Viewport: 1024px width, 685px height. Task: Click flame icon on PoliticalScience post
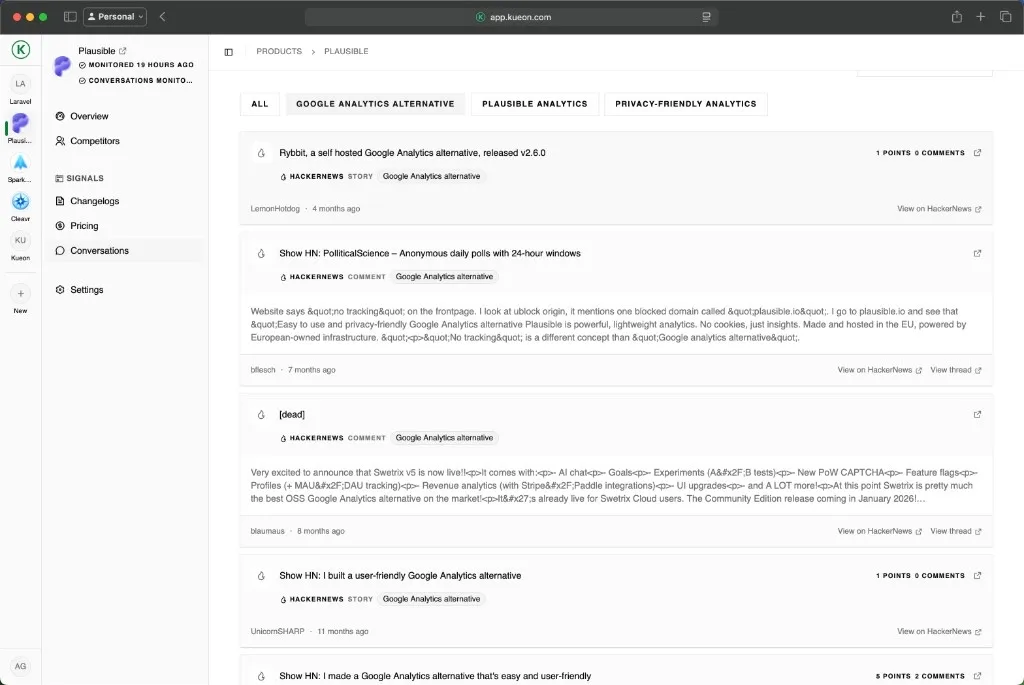coord(261,253)
